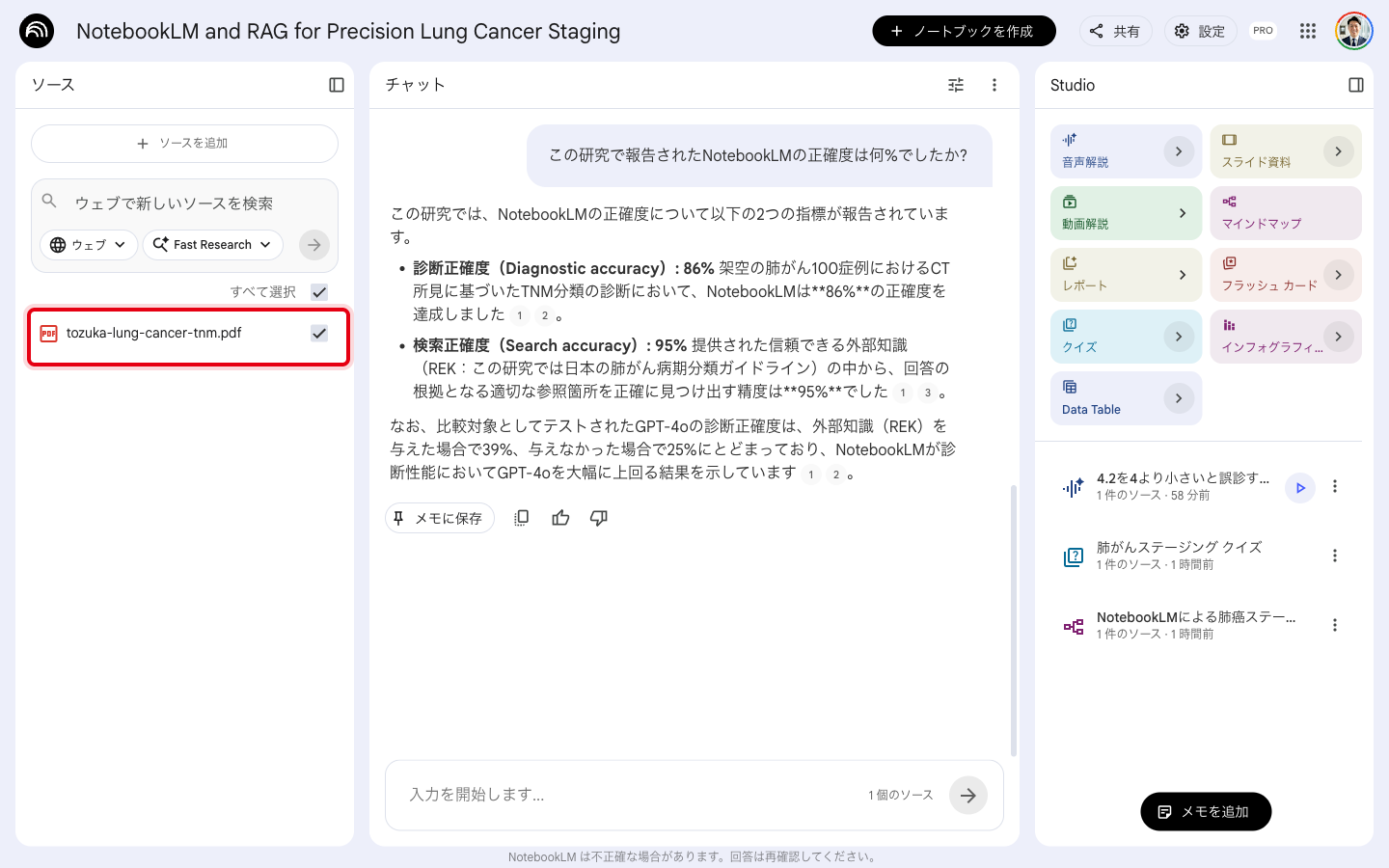Open options for 4.2を4より小さい audio item
The height and width of the screenshot is (868, 1389).
(1335, 487)
